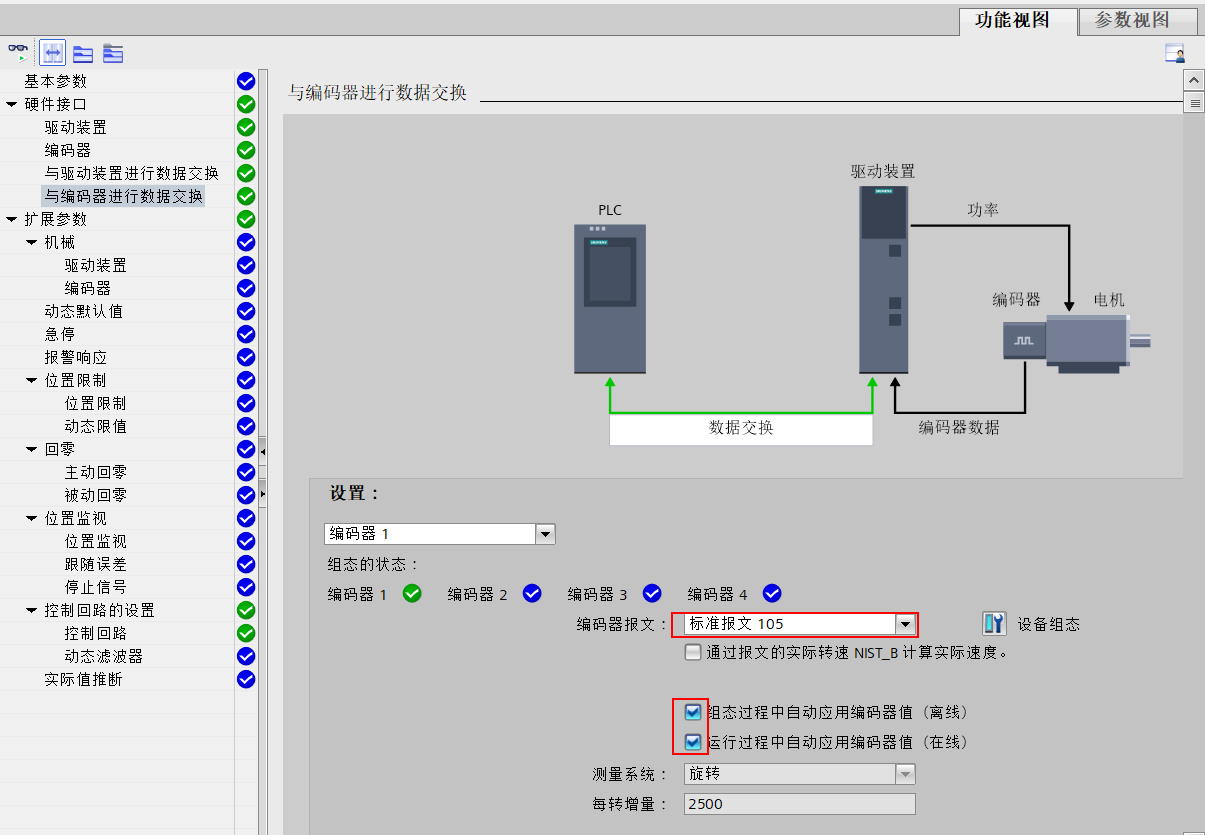Collapse the 扩展参数 tree section
Viewport: 1205px width, 835px height.
coord(10,219)
